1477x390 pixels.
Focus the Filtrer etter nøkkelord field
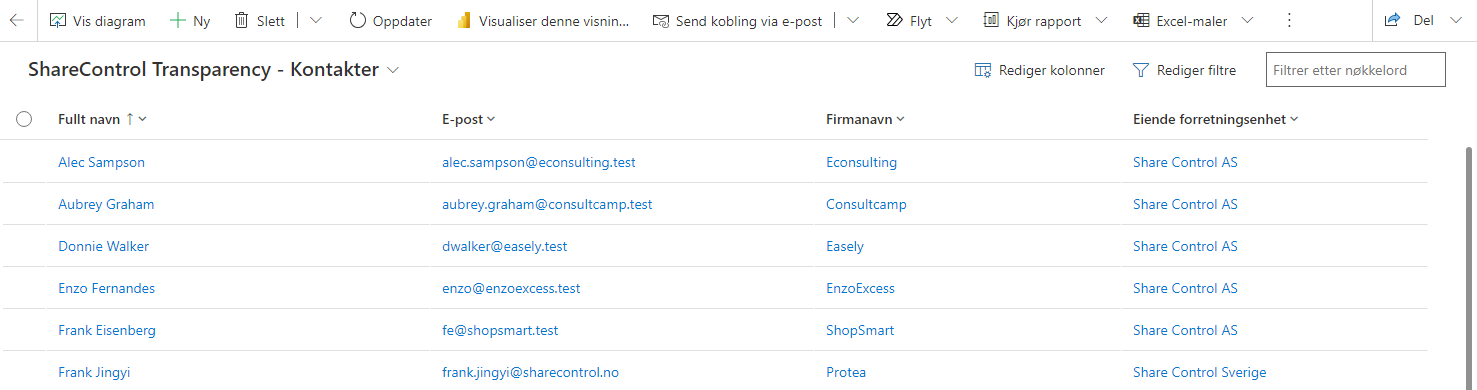(x=1356, y=70)
